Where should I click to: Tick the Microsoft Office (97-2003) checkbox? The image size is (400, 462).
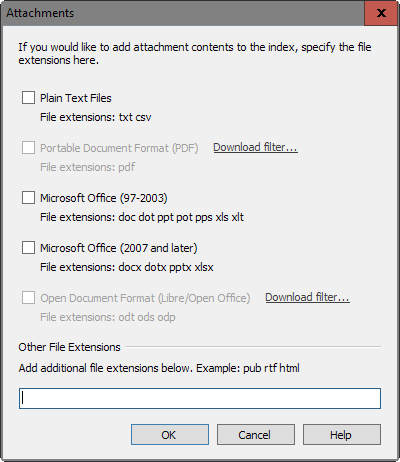(x=28, y=198)
